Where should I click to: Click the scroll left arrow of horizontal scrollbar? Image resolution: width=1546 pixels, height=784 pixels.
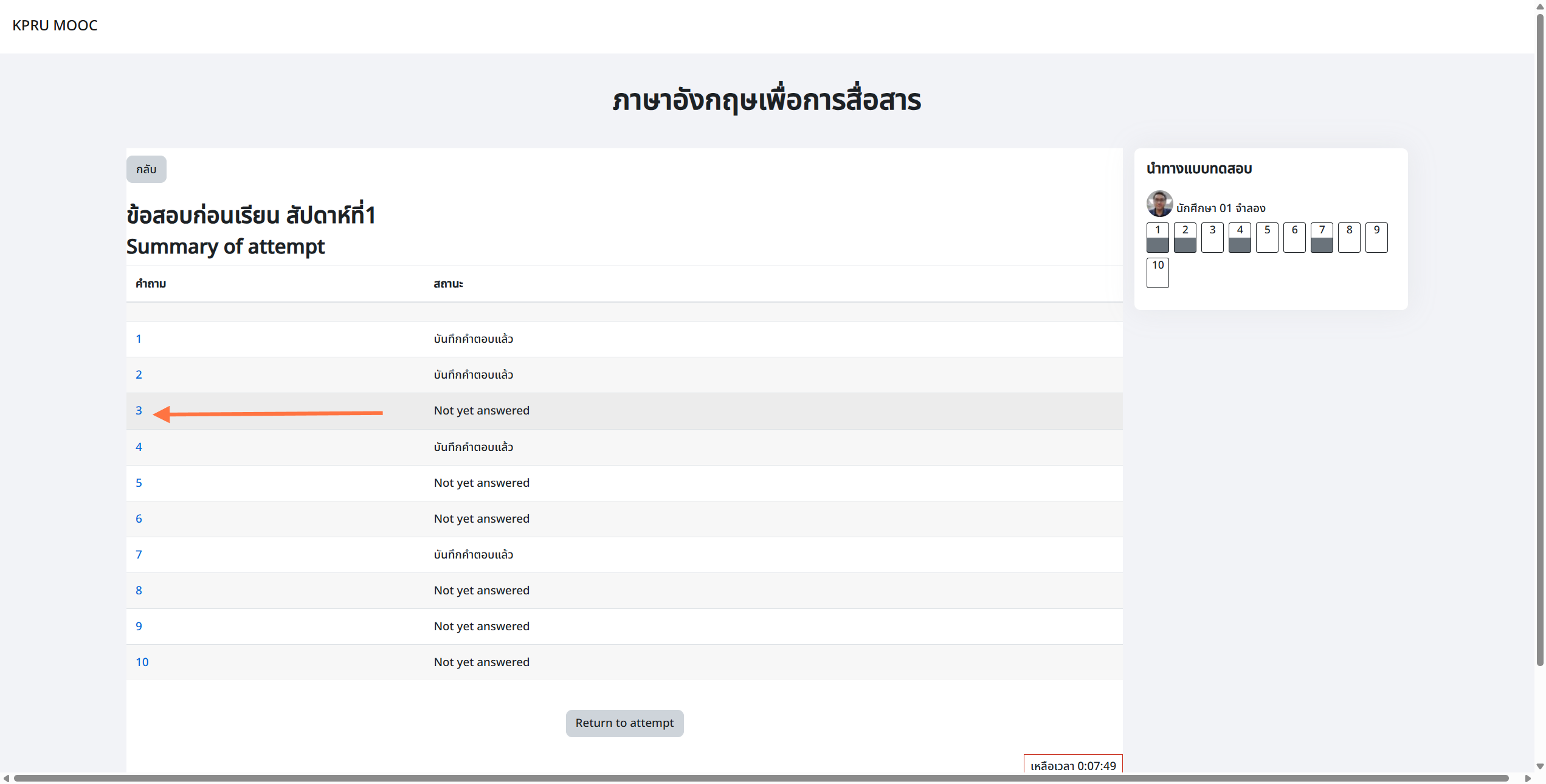[x=5, y=779]
